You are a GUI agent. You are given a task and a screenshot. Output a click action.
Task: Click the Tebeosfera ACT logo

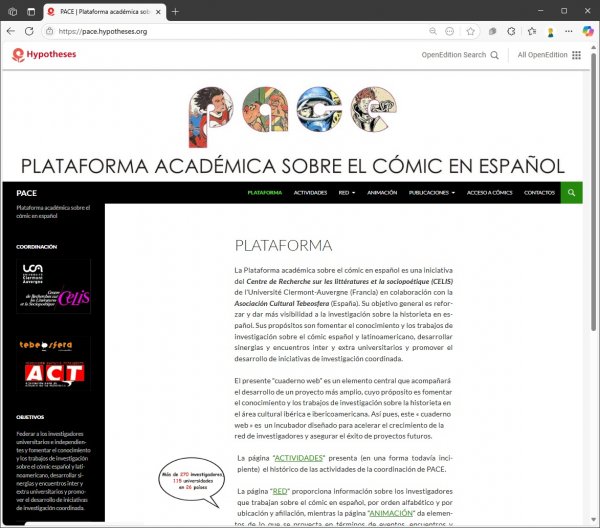pyautogui.click(x=54, y=363)
